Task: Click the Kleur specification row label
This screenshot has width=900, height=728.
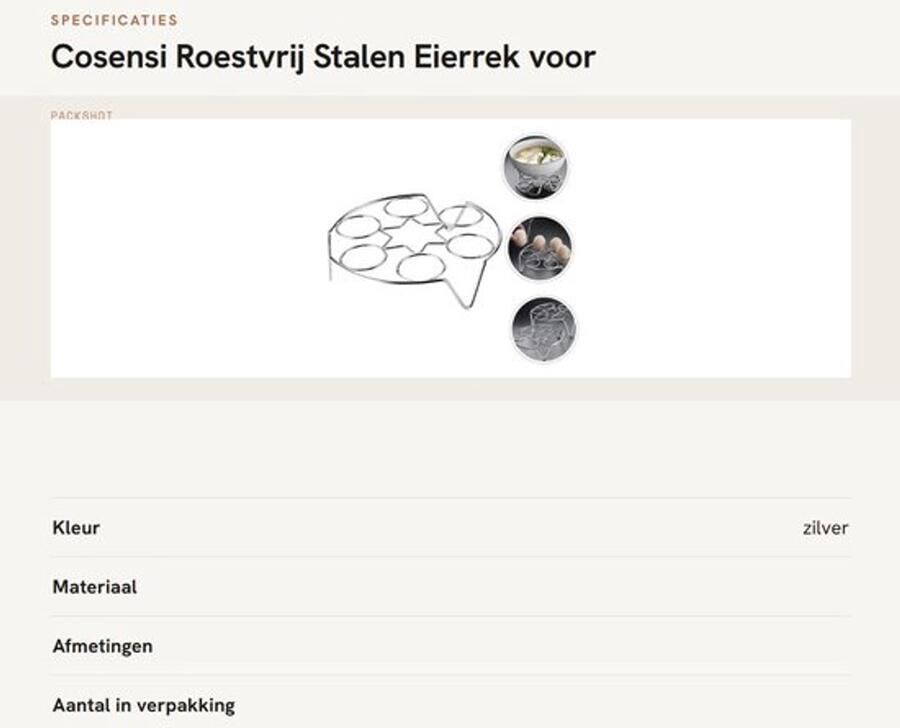Action: (76, 528)
